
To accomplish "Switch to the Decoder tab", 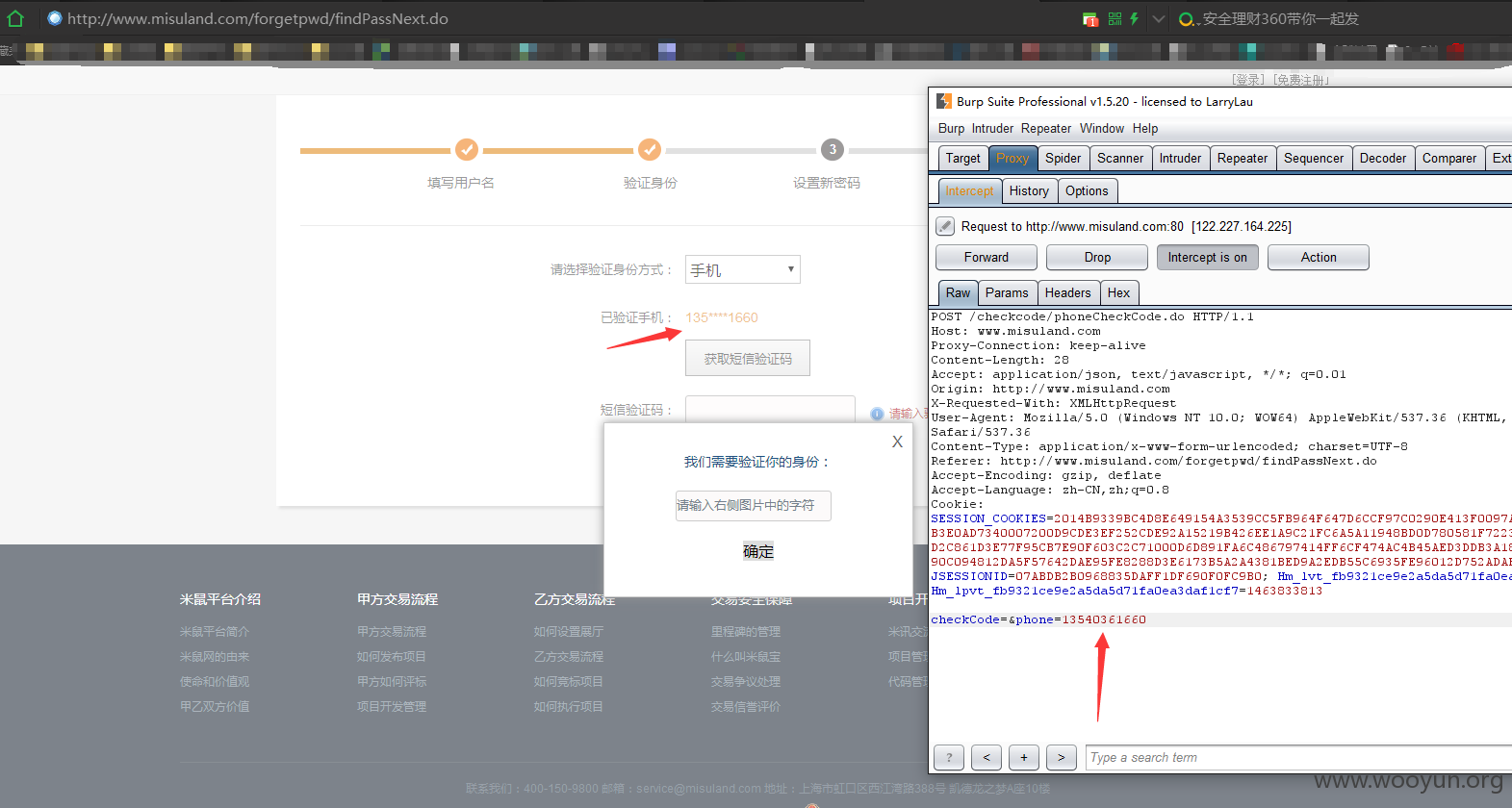I will point(1383,158).
